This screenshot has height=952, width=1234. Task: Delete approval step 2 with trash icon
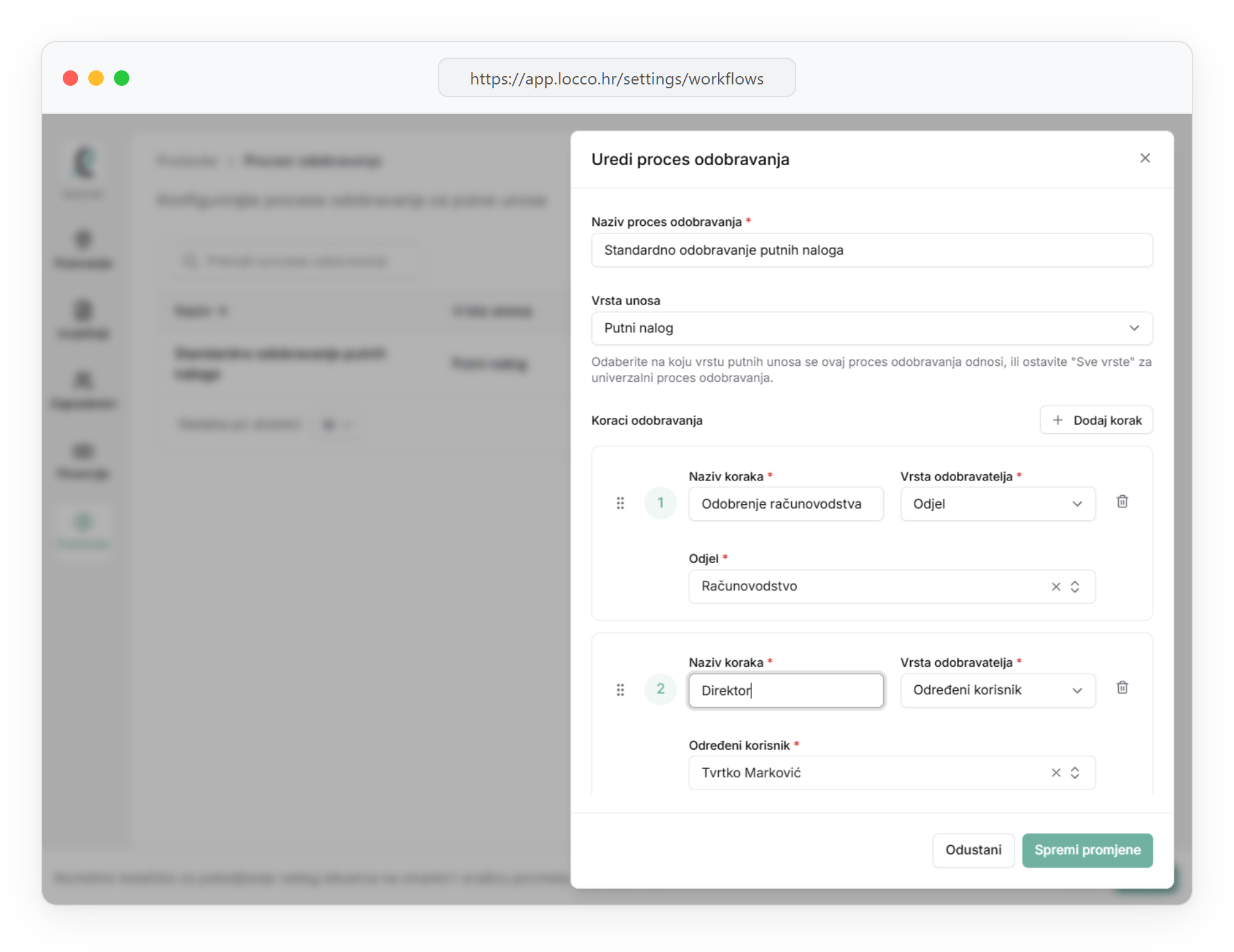coord(1122,688)
